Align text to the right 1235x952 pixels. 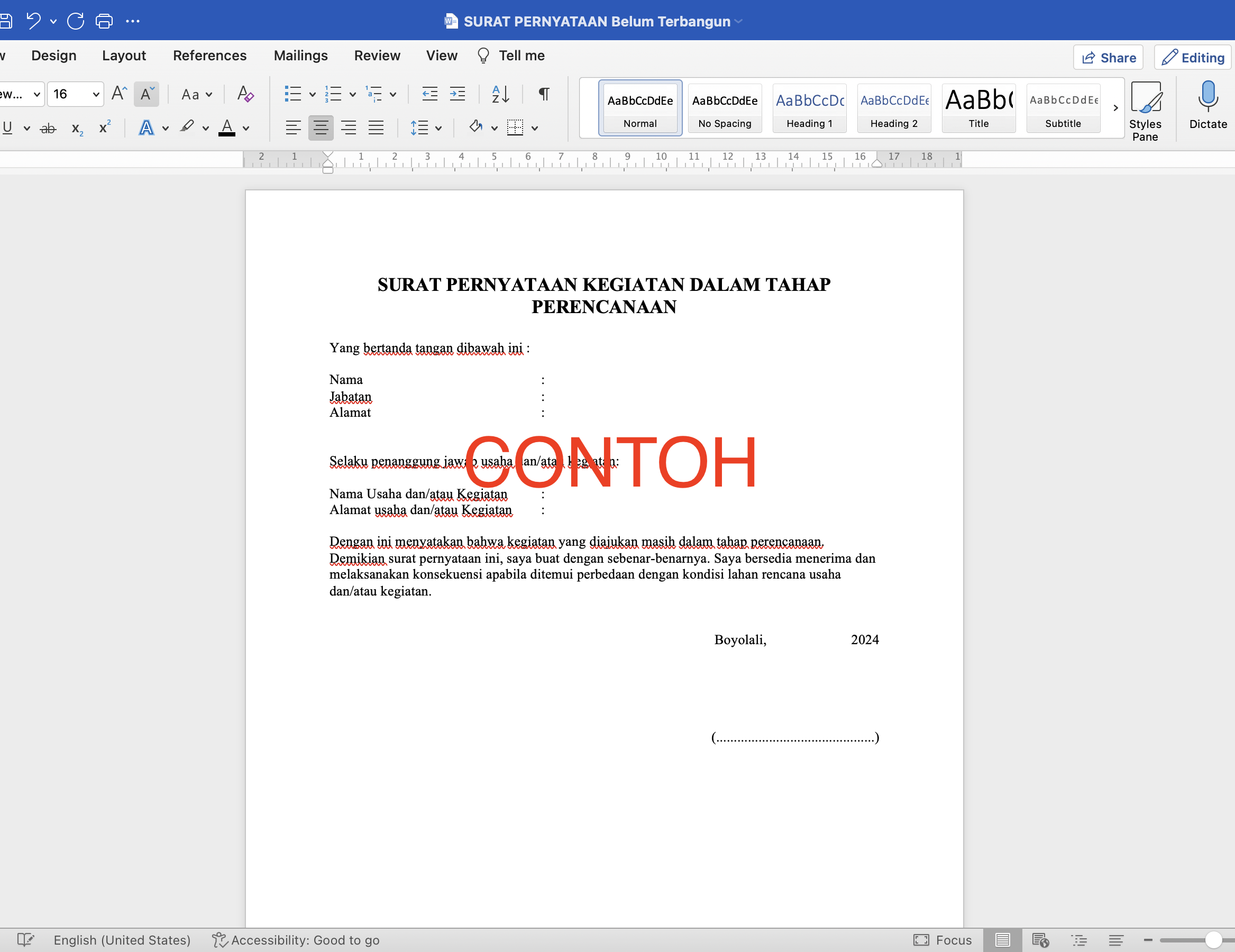tap(349, 128)
